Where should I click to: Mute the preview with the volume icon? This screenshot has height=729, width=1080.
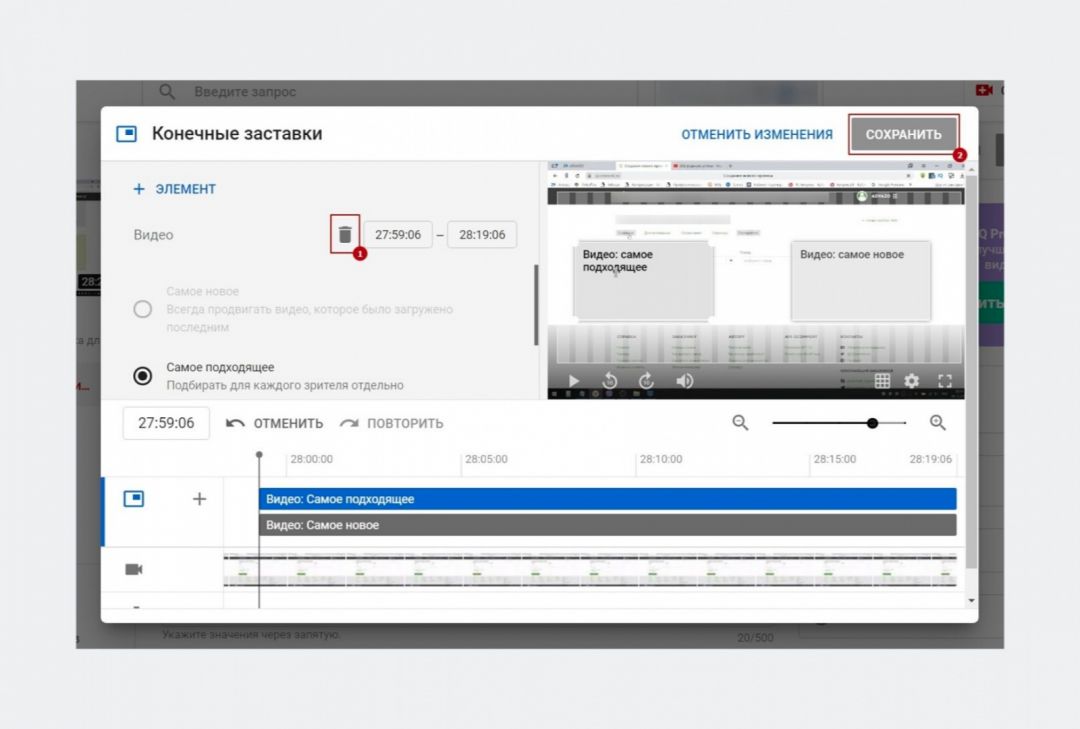[x=685, y=381]
